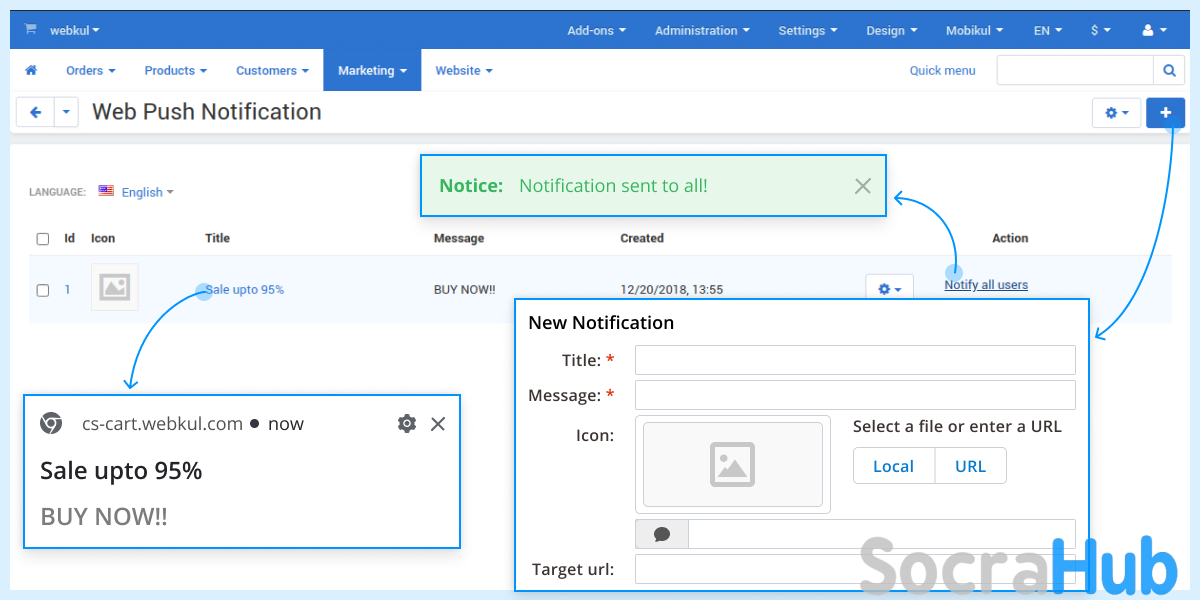The image size is (1200, 600).
Task: Open the Add-ons menu
Action: coord(596,30)
